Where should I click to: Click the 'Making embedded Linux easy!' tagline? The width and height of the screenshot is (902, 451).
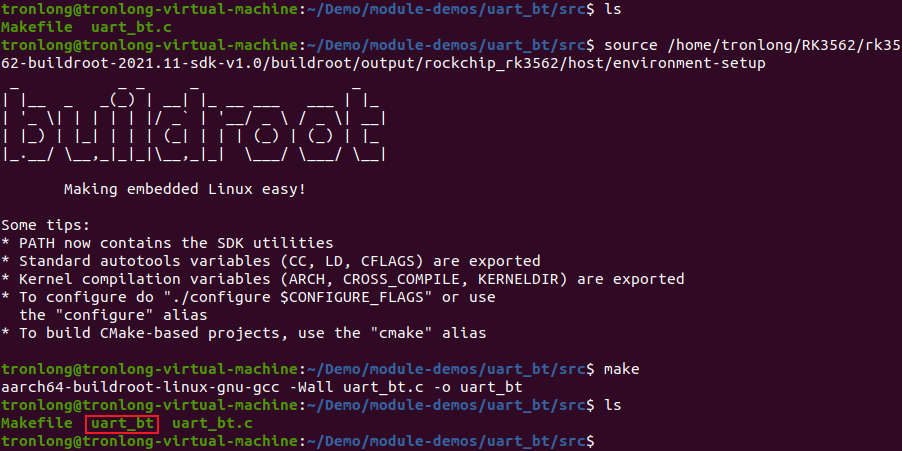[185, 189]
